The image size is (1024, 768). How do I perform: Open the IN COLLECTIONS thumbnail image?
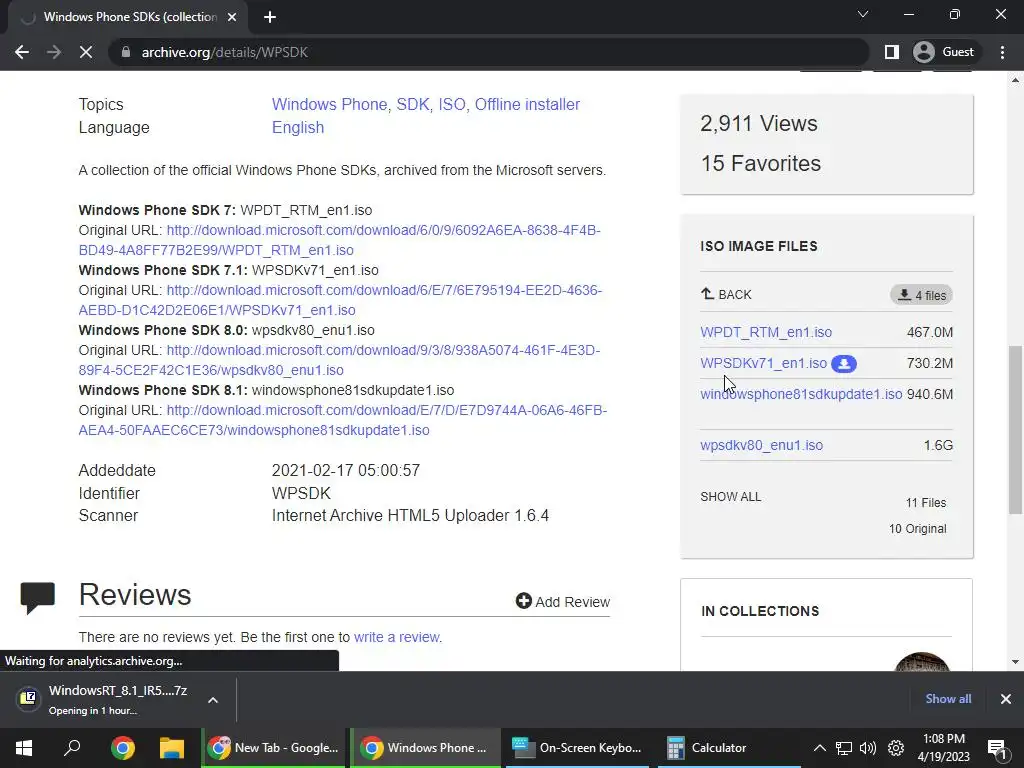[921, 661]
